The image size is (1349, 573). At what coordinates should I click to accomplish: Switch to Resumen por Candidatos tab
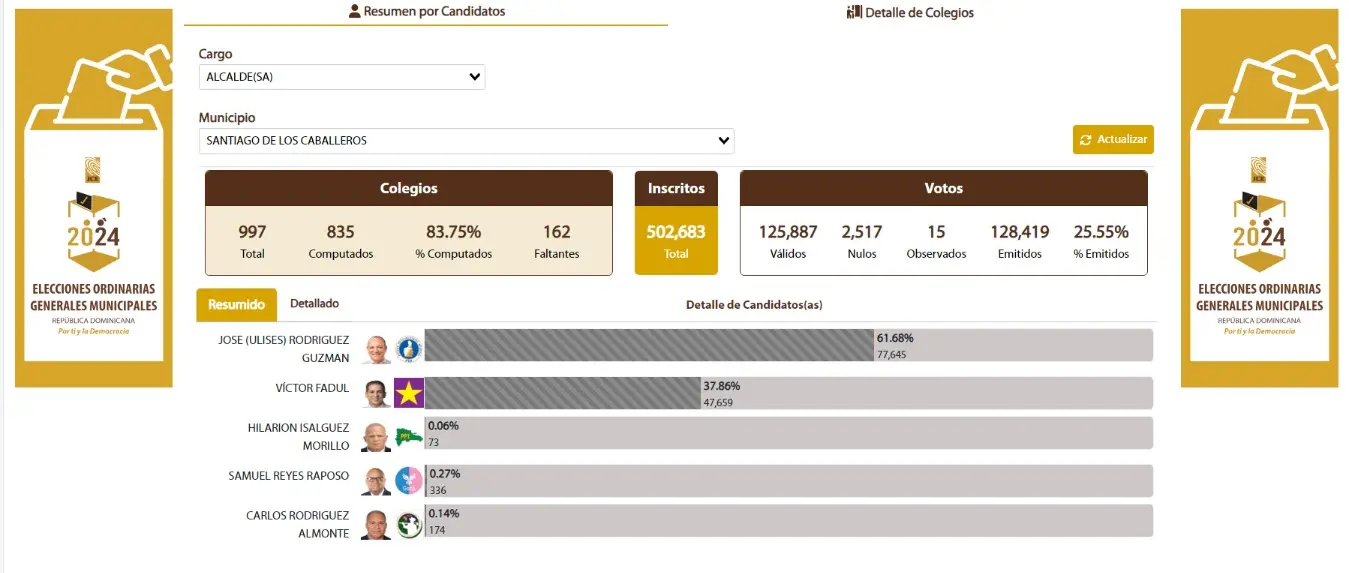pos(426,12)
